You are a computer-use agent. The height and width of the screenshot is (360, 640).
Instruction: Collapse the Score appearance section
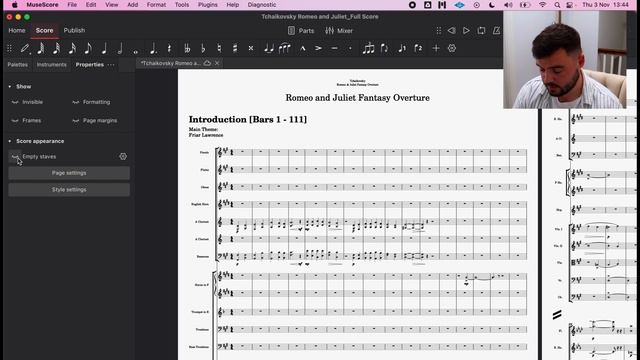coord(10,141)
